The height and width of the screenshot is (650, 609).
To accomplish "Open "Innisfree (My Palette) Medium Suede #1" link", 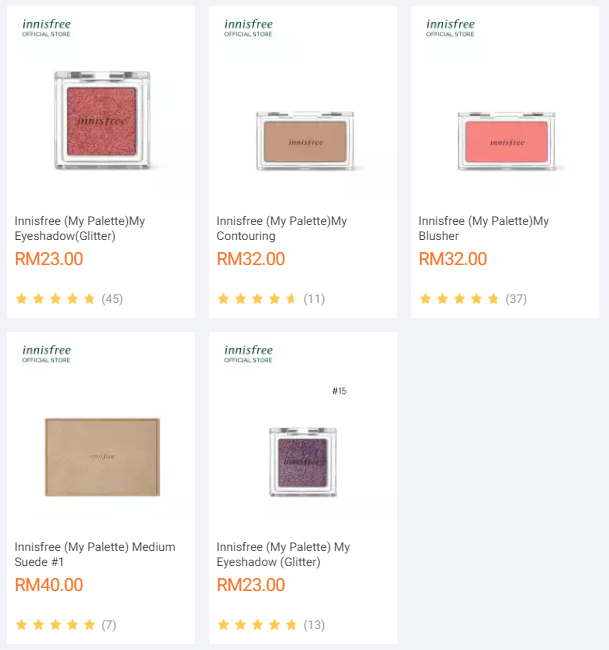I will tap(95, 555).
